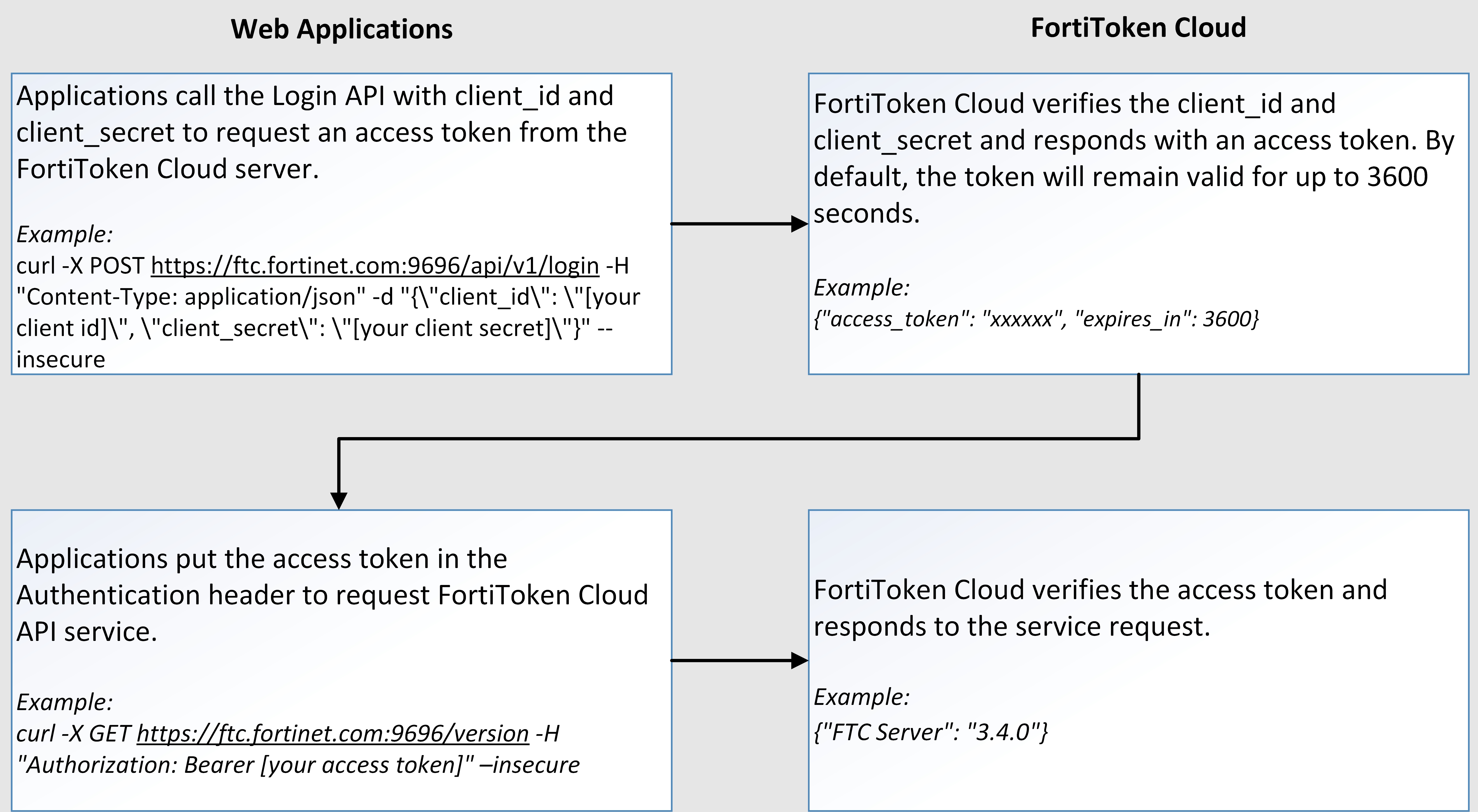This screenshot has height=812, width=1478.
Task: Click the 'Example:' label above the curl POST command
Action: (64, 234)
